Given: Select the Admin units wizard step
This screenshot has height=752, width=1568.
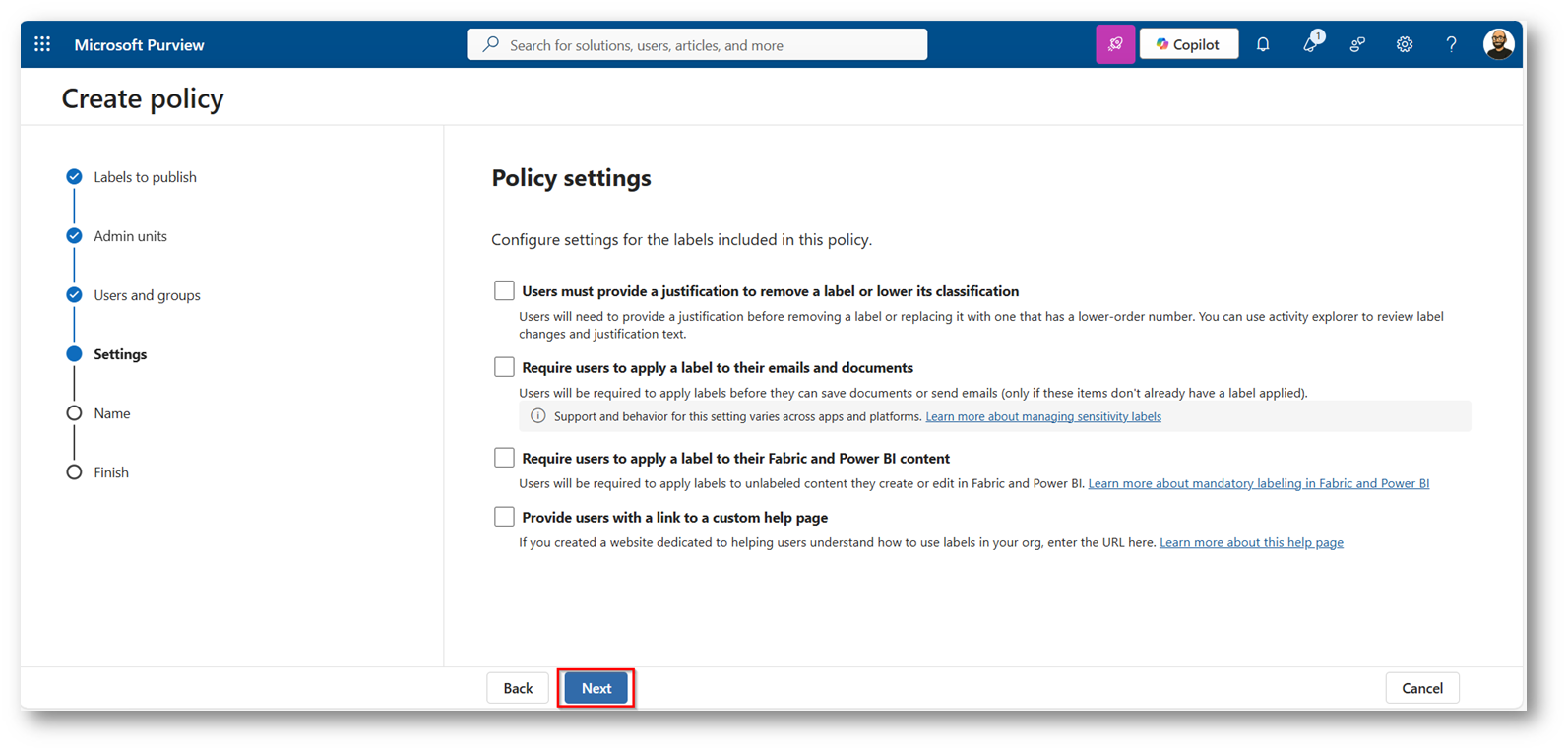Looking at the screenshot, I should click(130, 236).
